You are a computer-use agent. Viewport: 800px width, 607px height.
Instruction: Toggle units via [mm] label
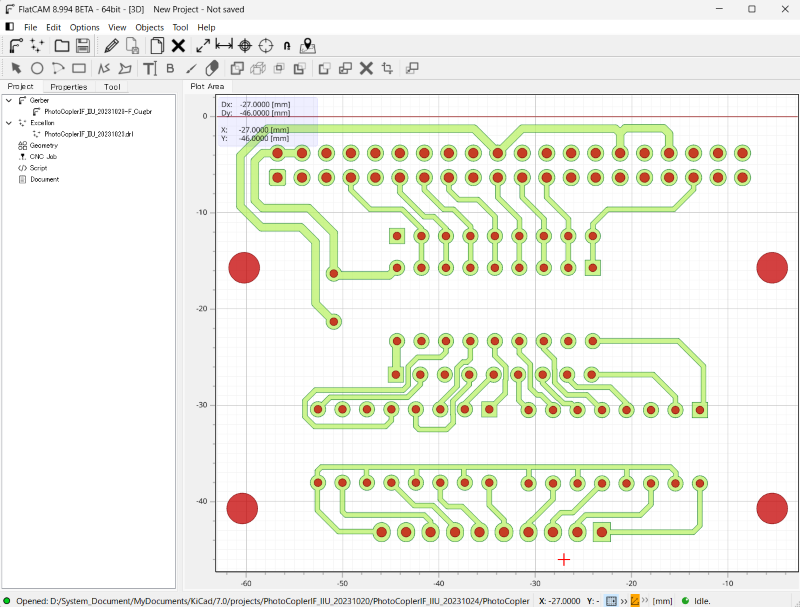coord(662,600)
